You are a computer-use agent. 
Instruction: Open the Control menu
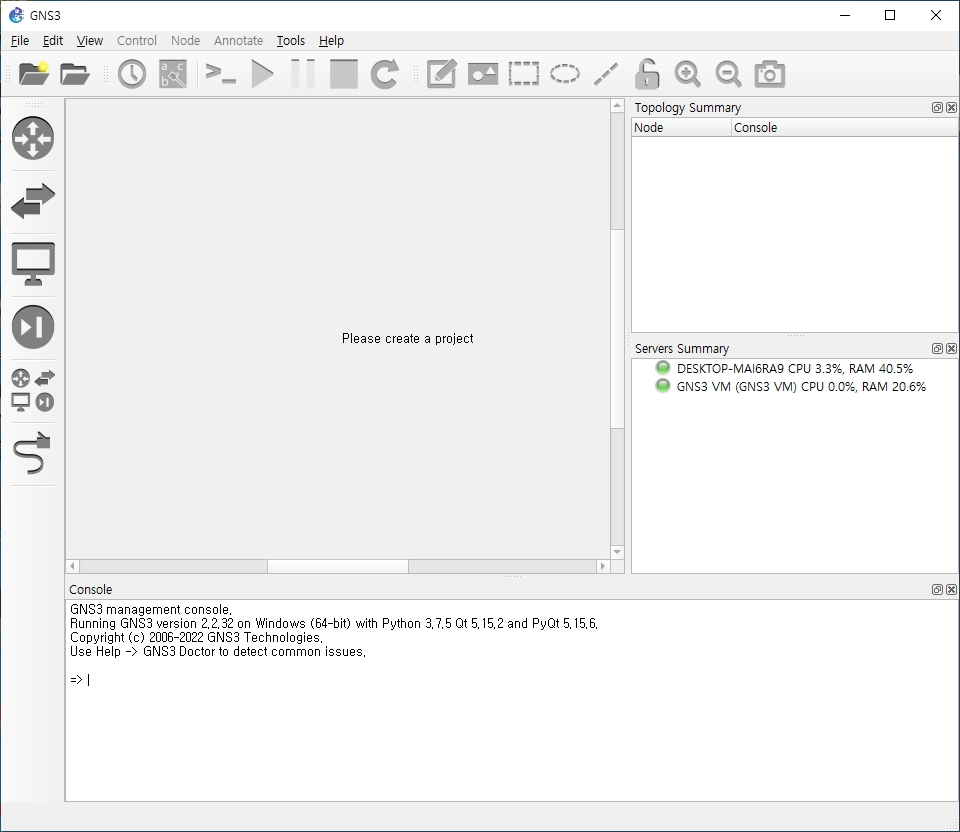(x=137, y=40)
